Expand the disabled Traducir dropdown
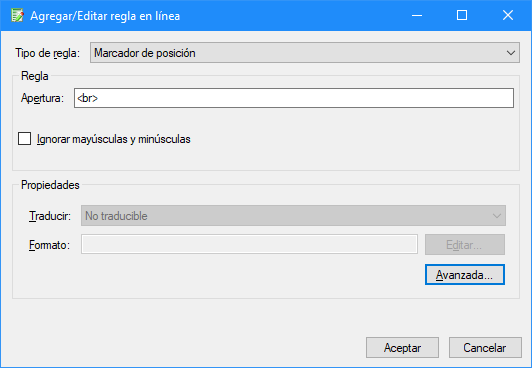The height and width of the screenshot is (368, 532). point(293,216)
